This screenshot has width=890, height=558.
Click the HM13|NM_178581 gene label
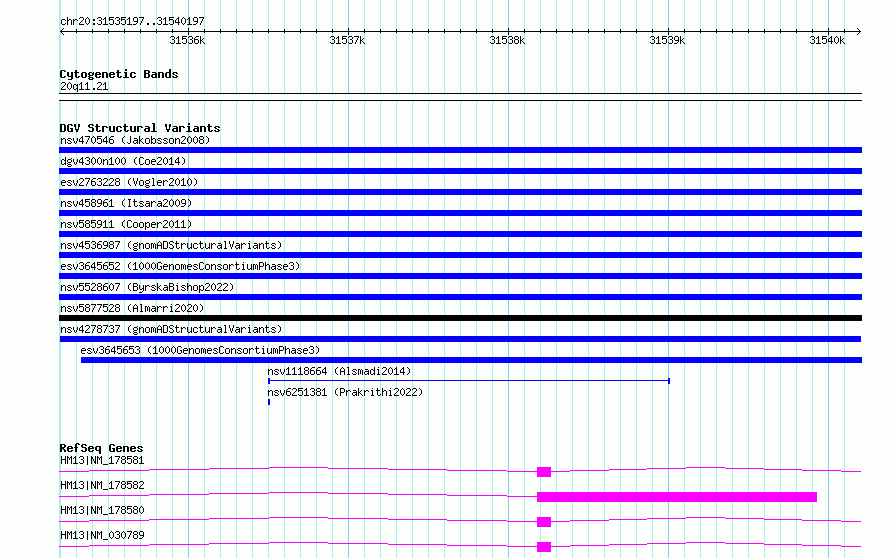click(102, 460)
